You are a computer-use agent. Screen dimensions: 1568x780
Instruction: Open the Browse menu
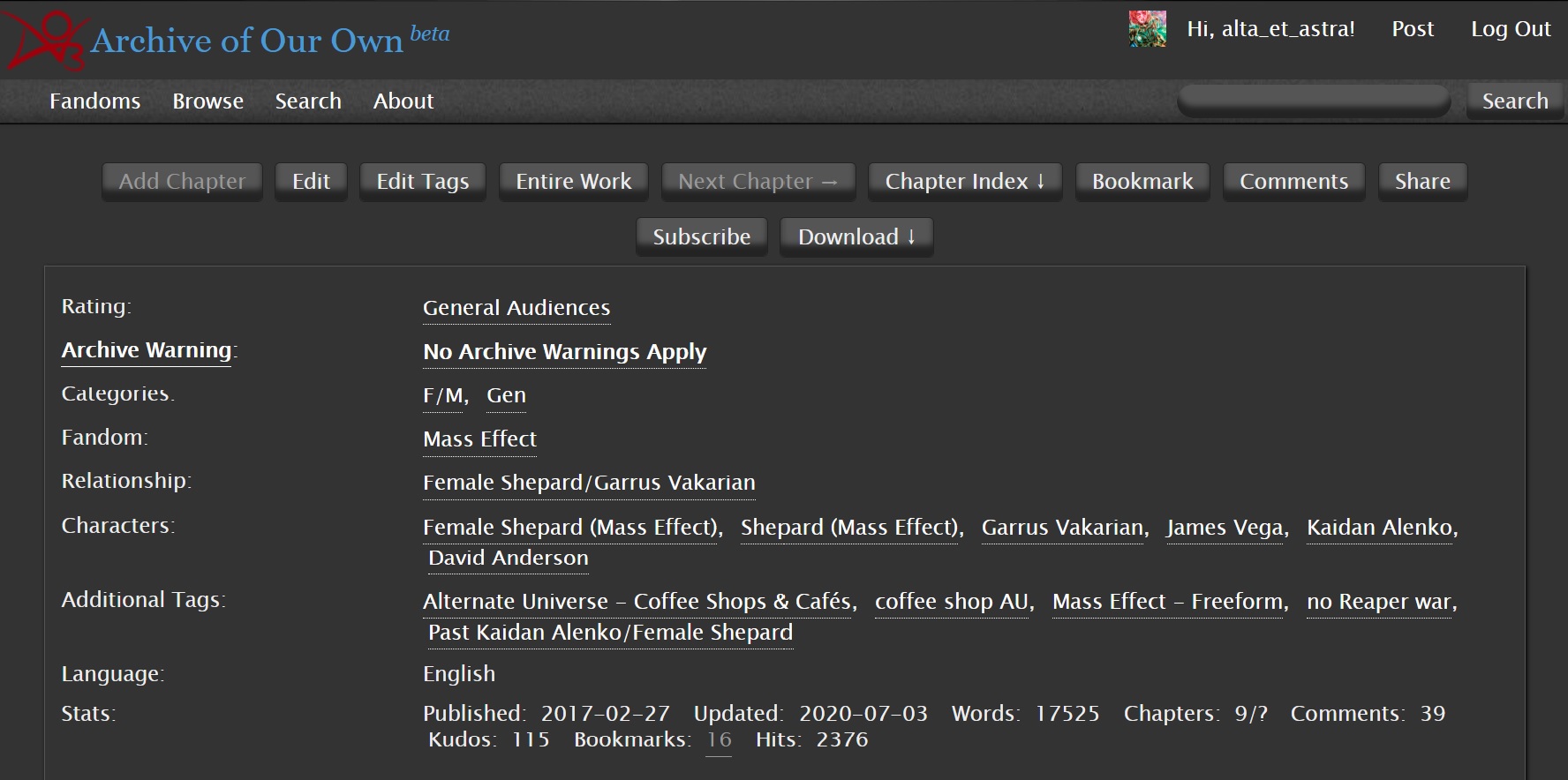point(207,101)
